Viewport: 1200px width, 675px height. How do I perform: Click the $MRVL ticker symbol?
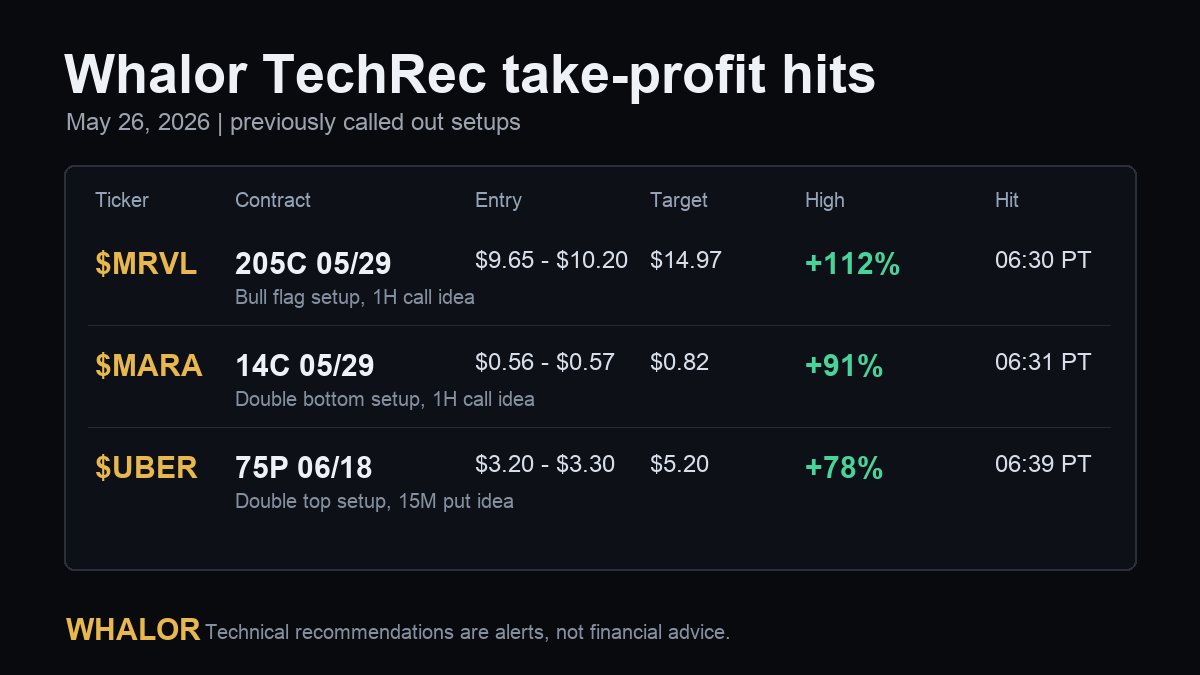[x=146, y=264]
